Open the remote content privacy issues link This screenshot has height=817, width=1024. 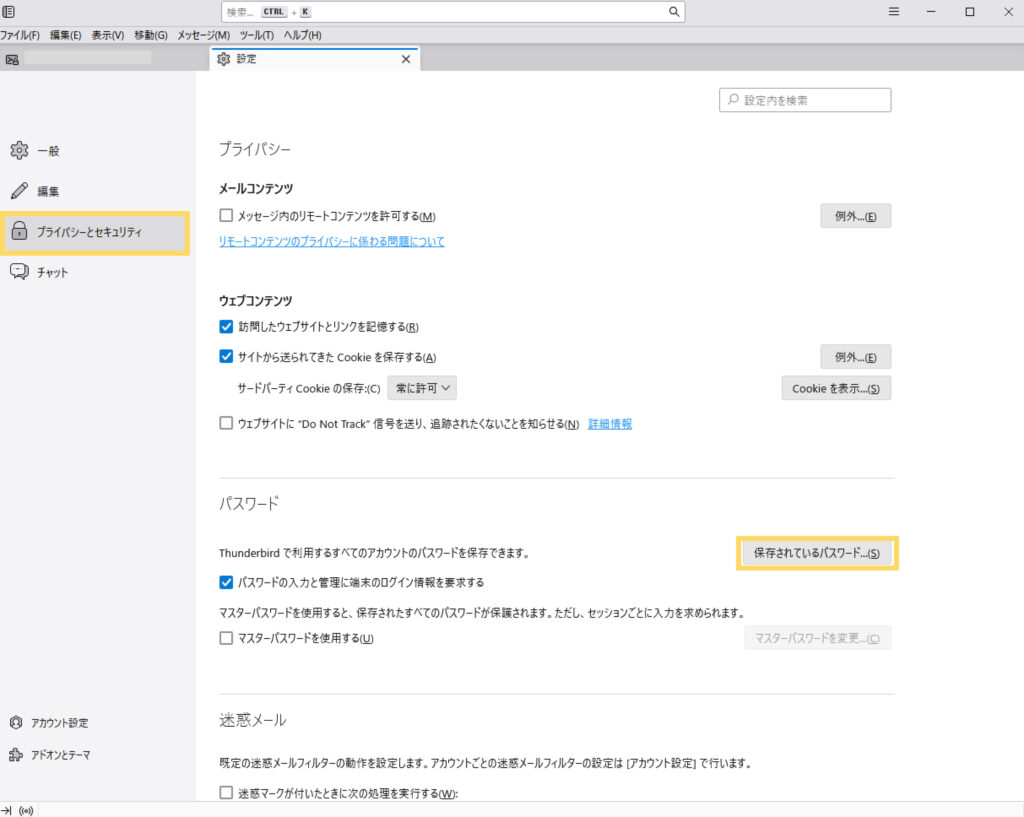[x=331, y=242]
